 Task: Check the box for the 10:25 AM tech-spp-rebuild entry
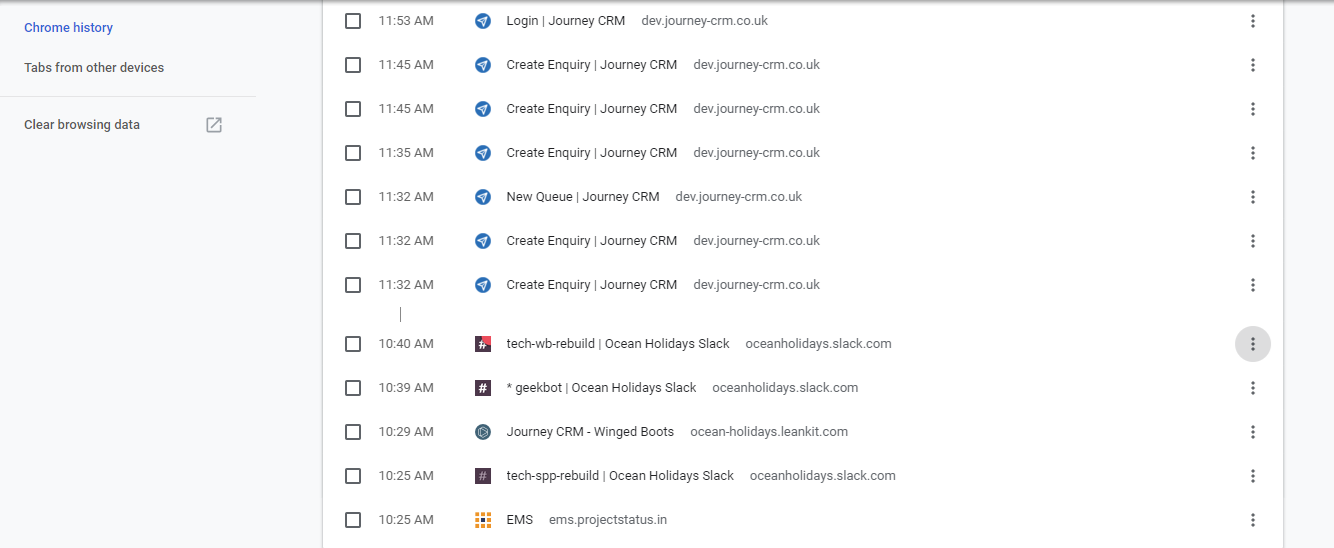click(x=353, y=476)
